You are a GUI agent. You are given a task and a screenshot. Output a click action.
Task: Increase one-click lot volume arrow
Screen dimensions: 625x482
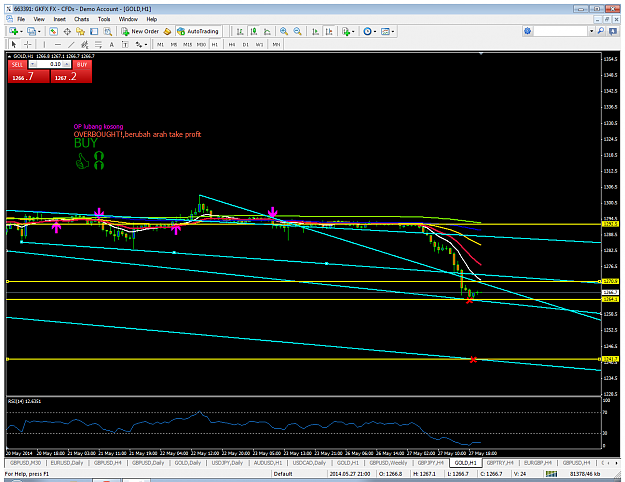tap(67, 64)
